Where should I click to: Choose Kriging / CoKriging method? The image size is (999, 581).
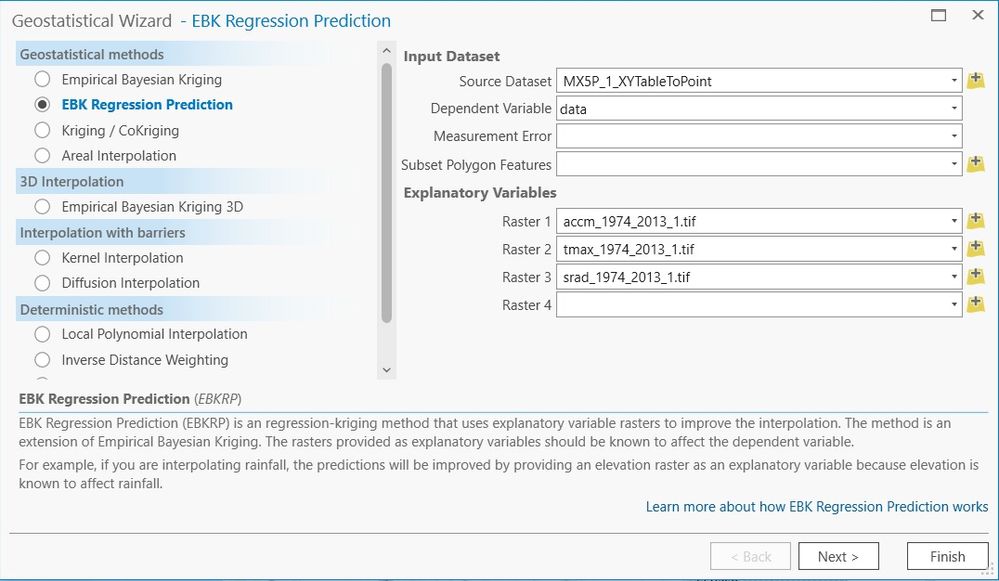(x=42, y=130)
